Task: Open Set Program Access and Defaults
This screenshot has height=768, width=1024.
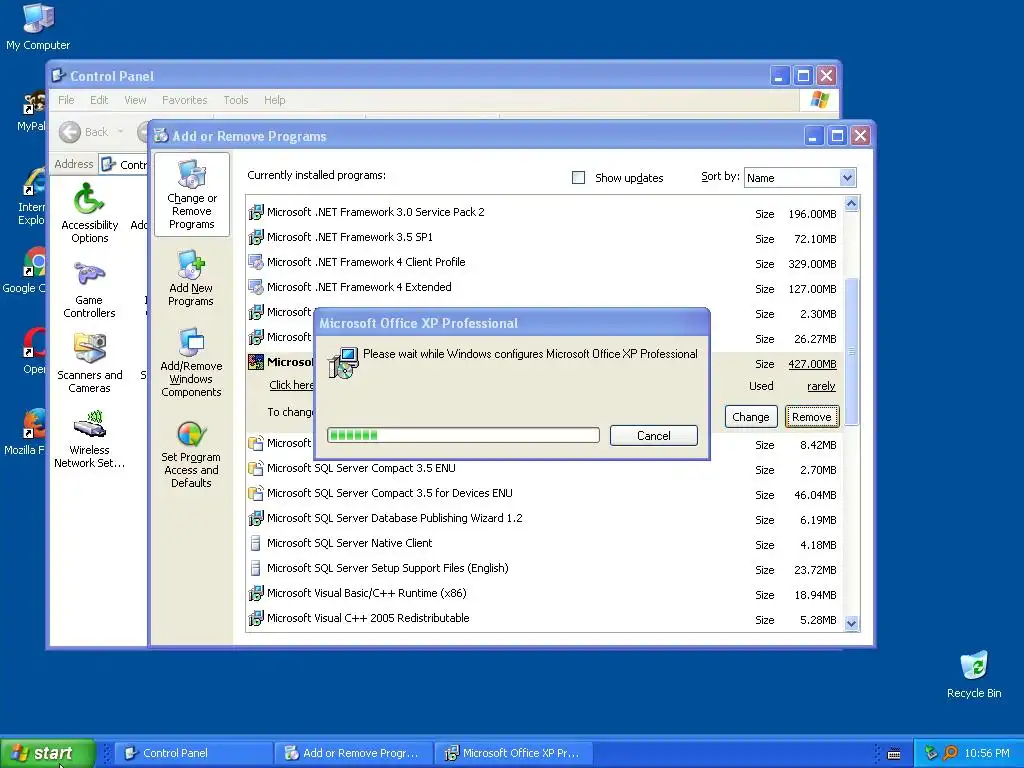Action: coord(191,455)
